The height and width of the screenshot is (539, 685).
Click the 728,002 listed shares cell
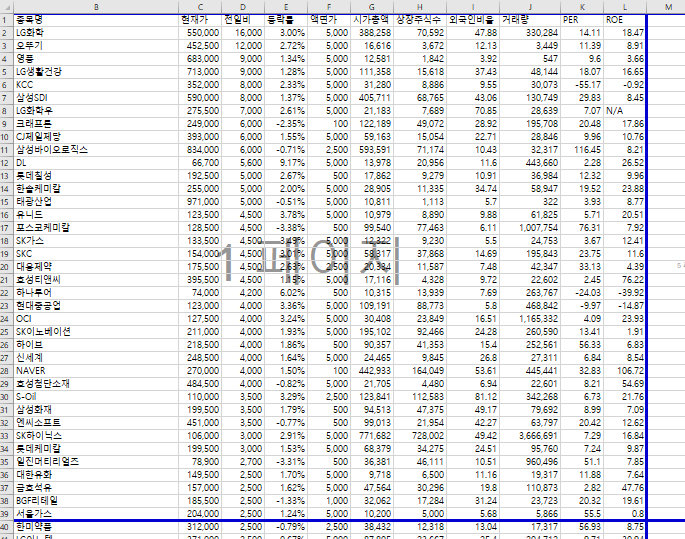(x=420, y=436)
